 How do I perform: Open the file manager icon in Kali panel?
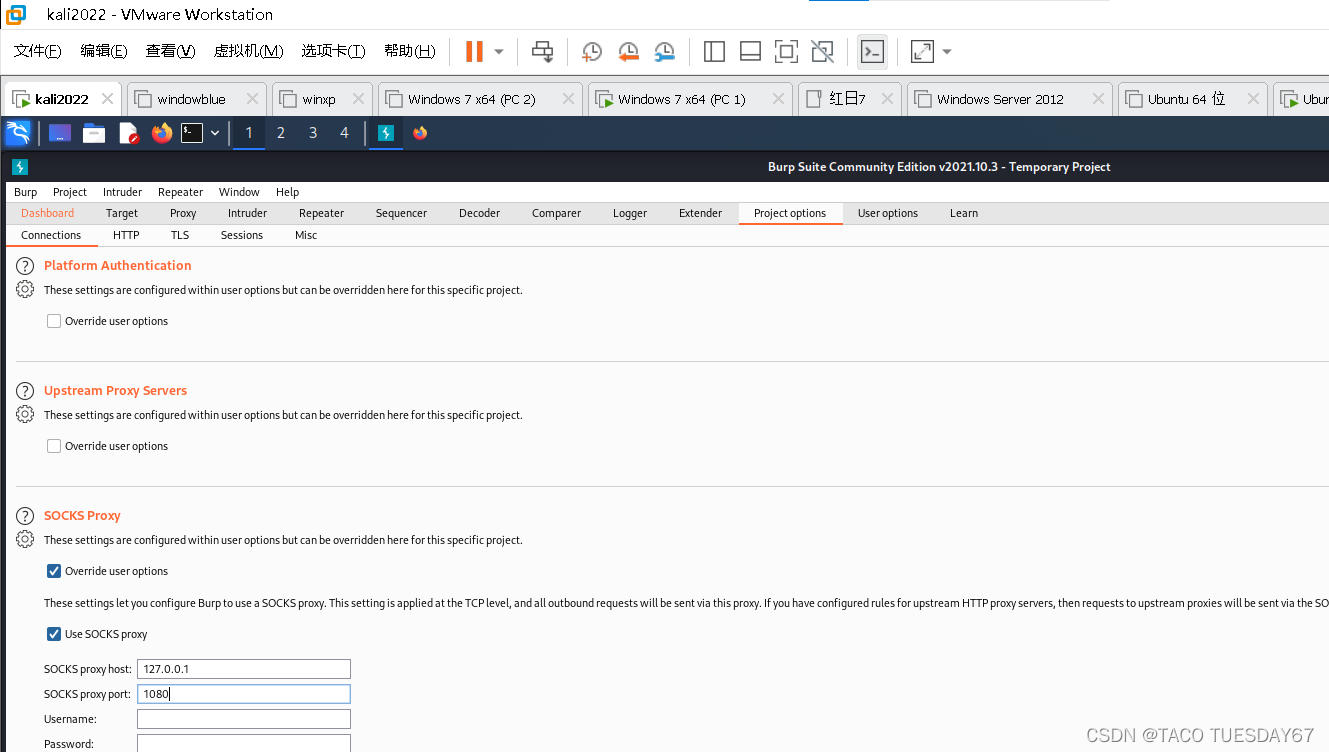click(94, 133)
